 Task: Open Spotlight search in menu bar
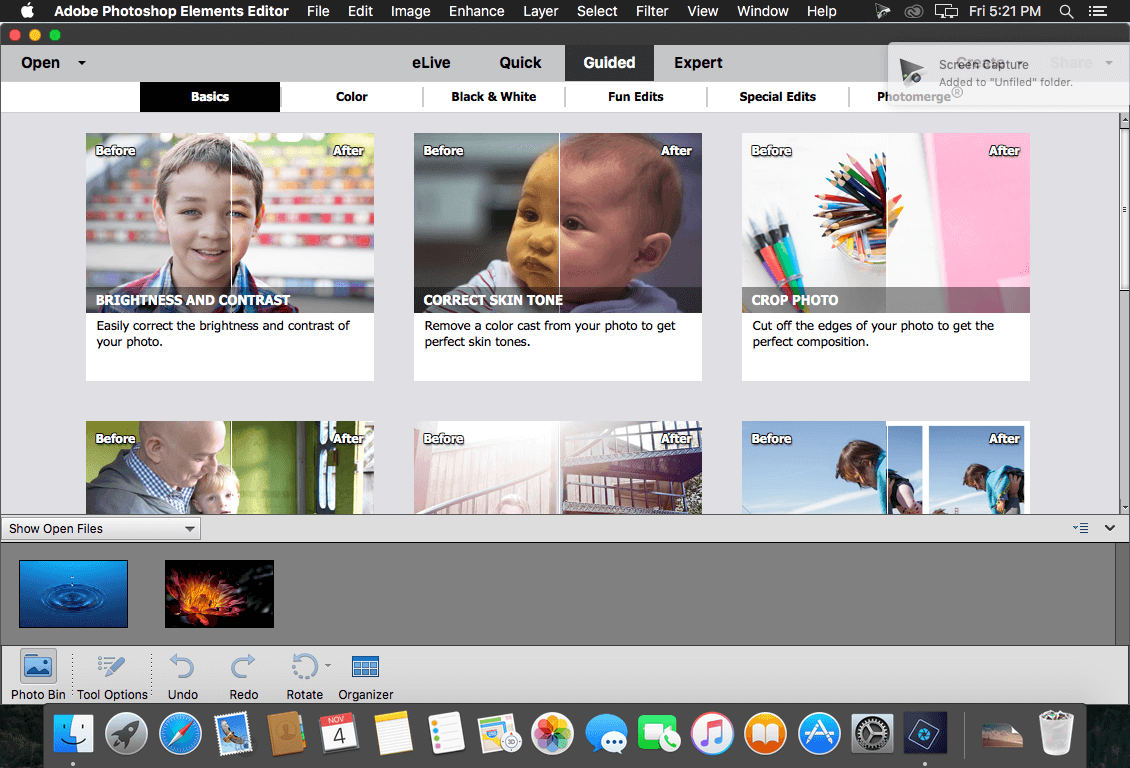(1066, 12)
